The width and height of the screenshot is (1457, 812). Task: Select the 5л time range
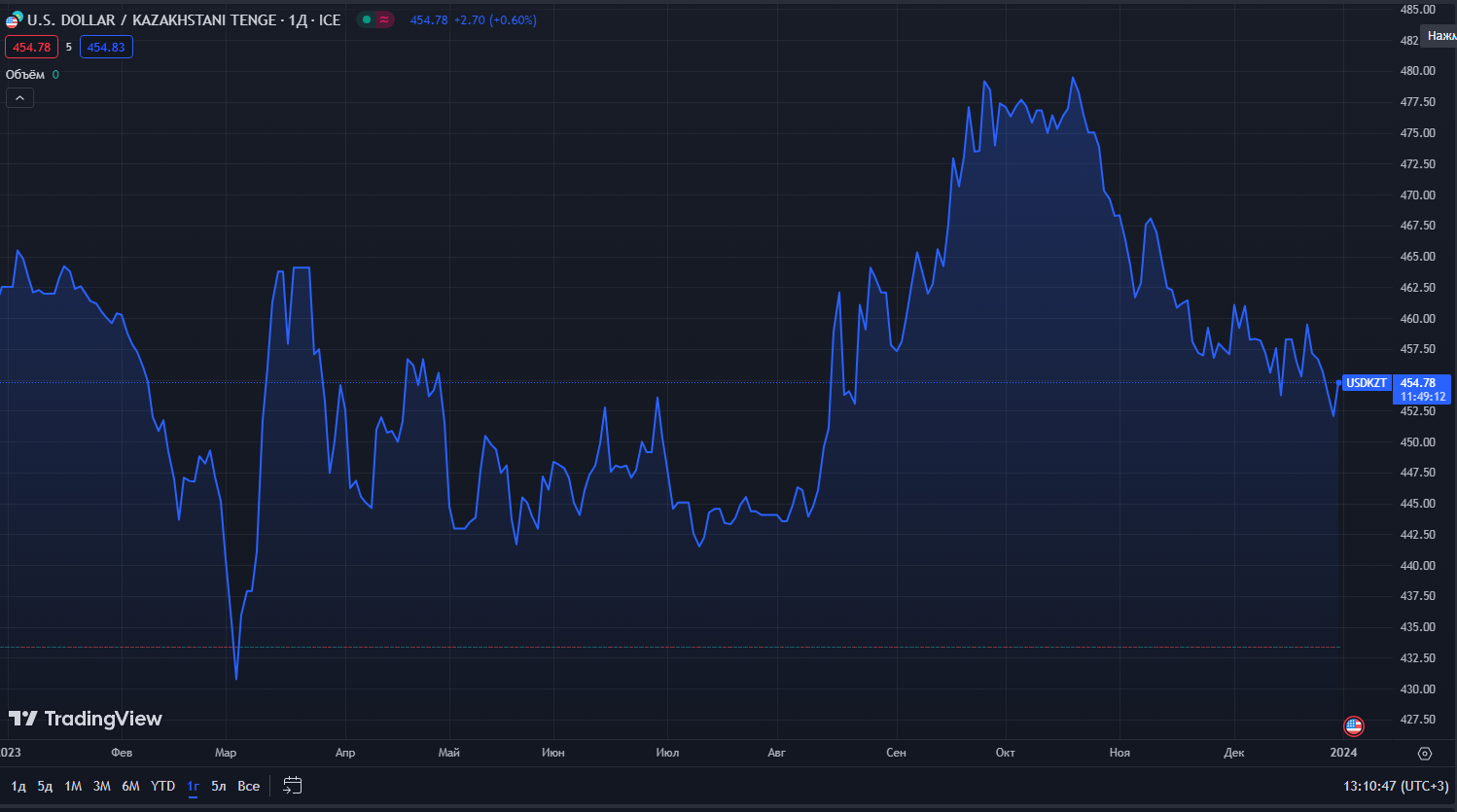click(x=219, y=786)
